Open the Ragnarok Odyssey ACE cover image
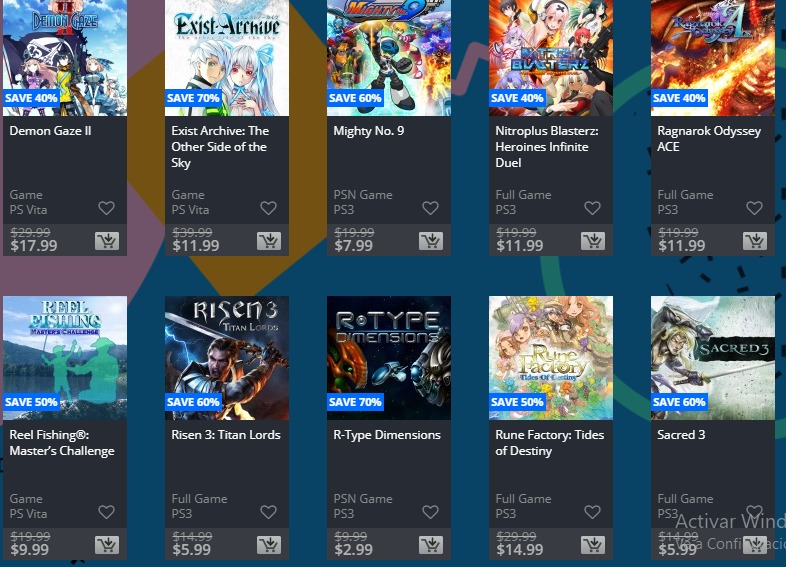 pos(712,58)
